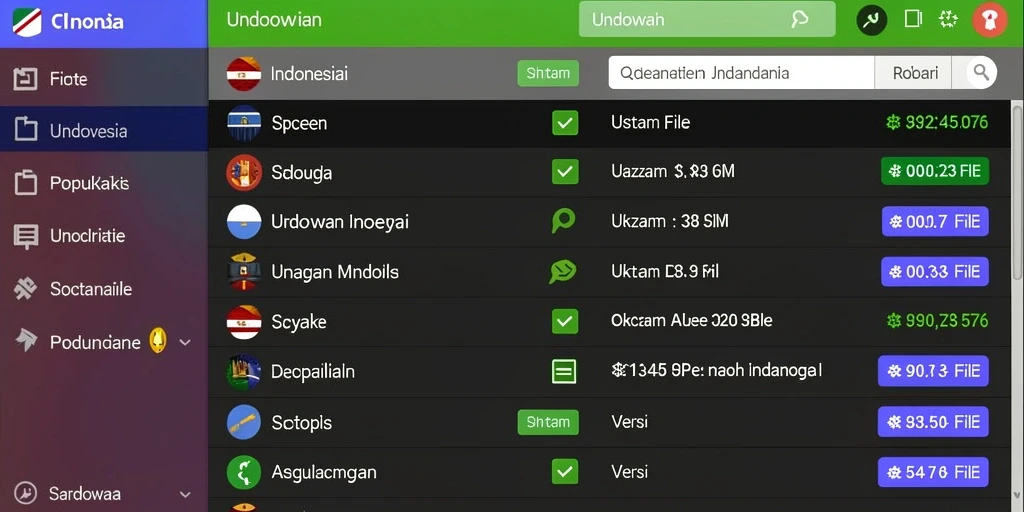Open Unoclriatie in the sidebar

point(104,236)
